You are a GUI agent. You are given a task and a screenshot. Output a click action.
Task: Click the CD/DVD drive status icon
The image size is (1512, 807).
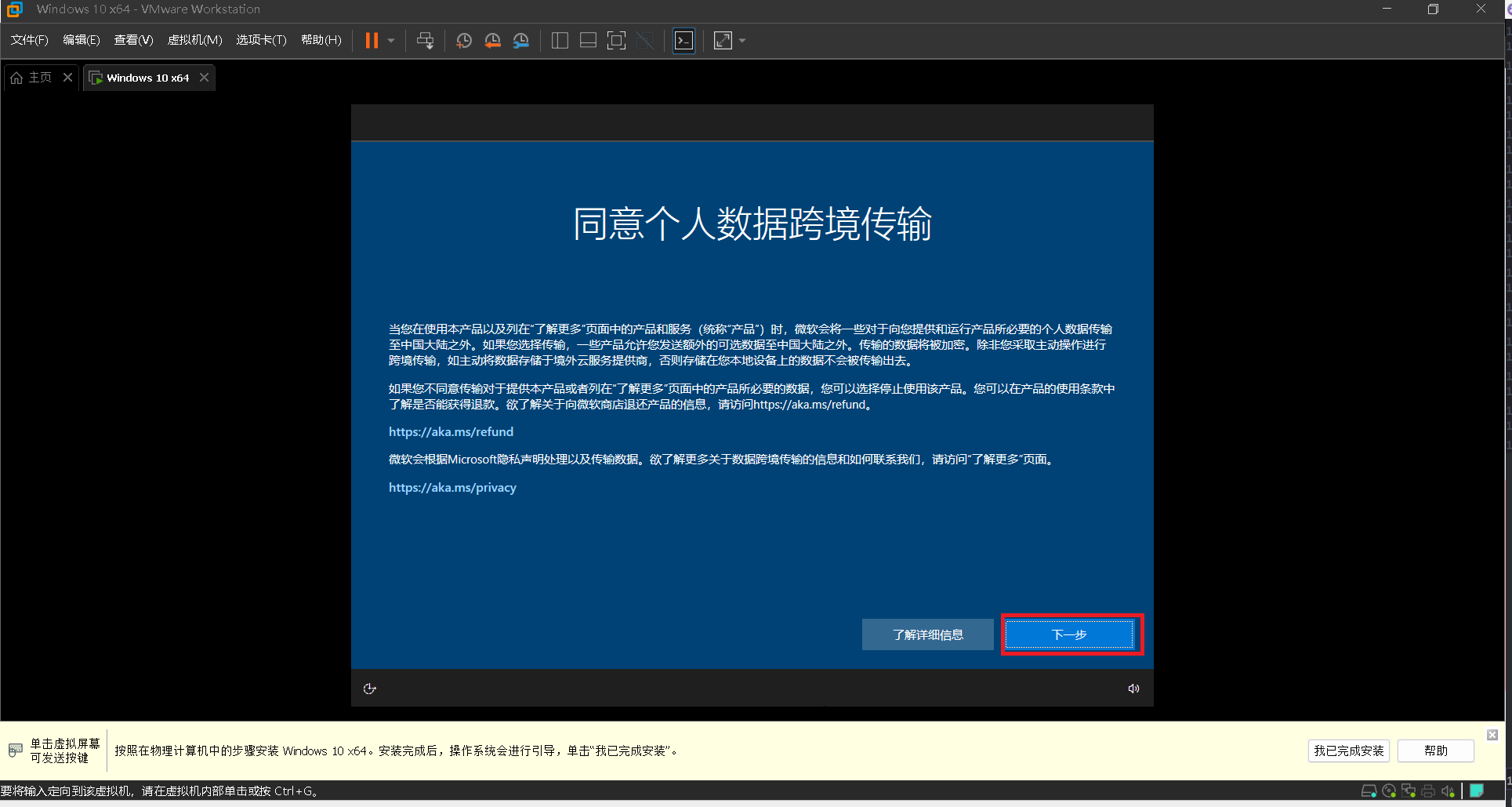tap(1389, 791)
